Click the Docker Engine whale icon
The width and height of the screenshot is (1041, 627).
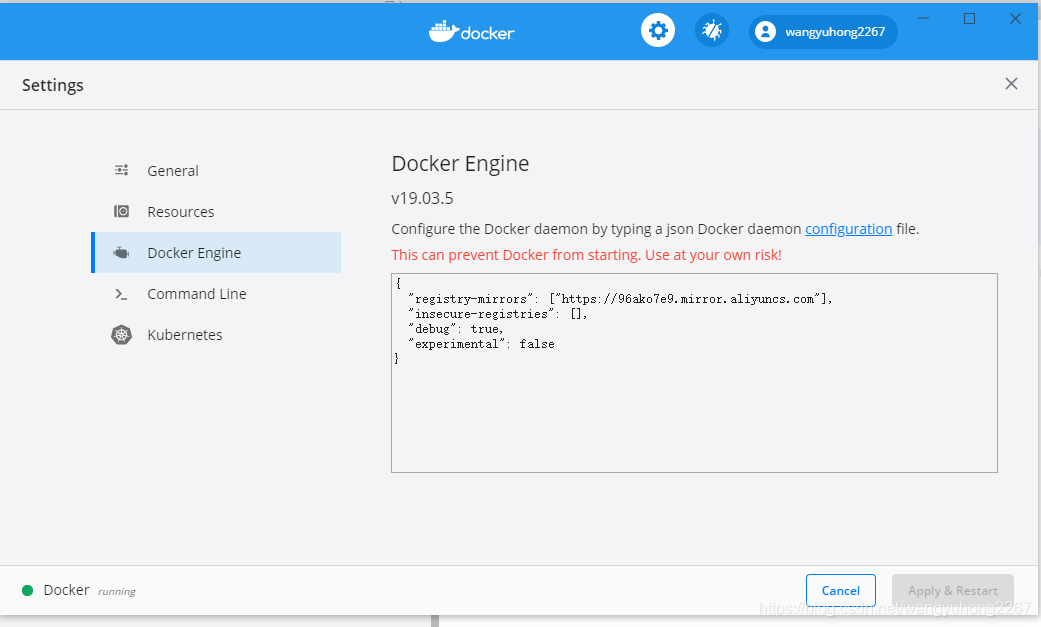[121, 252]
